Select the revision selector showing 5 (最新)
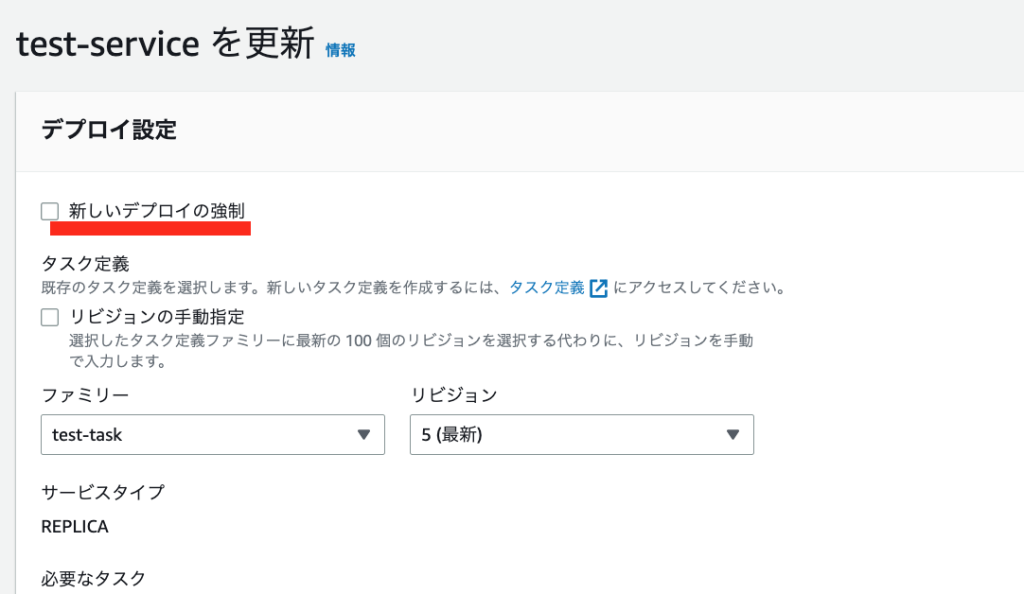 (581, 434)
